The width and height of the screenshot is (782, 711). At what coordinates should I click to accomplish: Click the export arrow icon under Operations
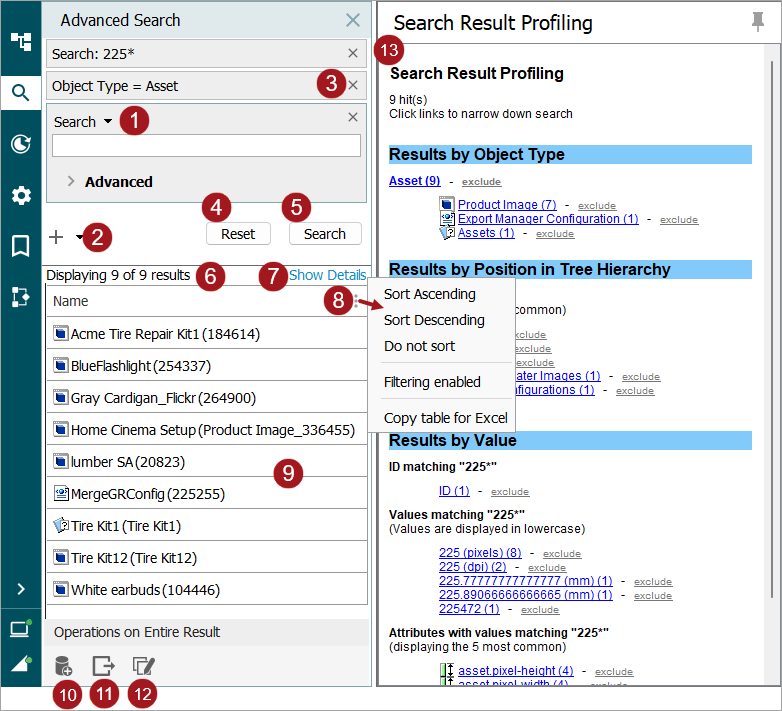click(103, 666)
